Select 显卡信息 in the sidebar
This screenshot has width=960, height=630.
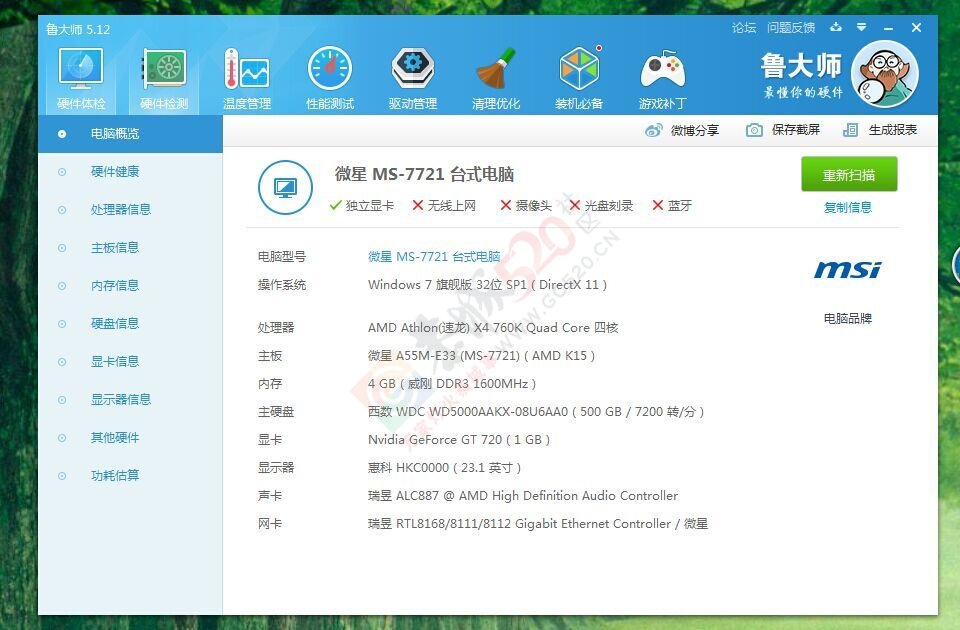[x=130, y=361]
